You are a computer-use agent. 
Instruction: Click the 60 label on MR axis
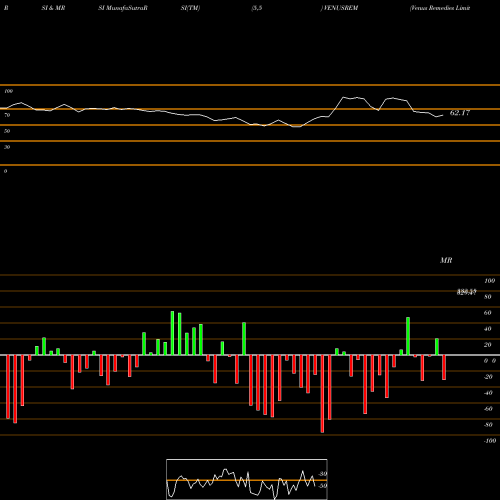tap(487, 313)
